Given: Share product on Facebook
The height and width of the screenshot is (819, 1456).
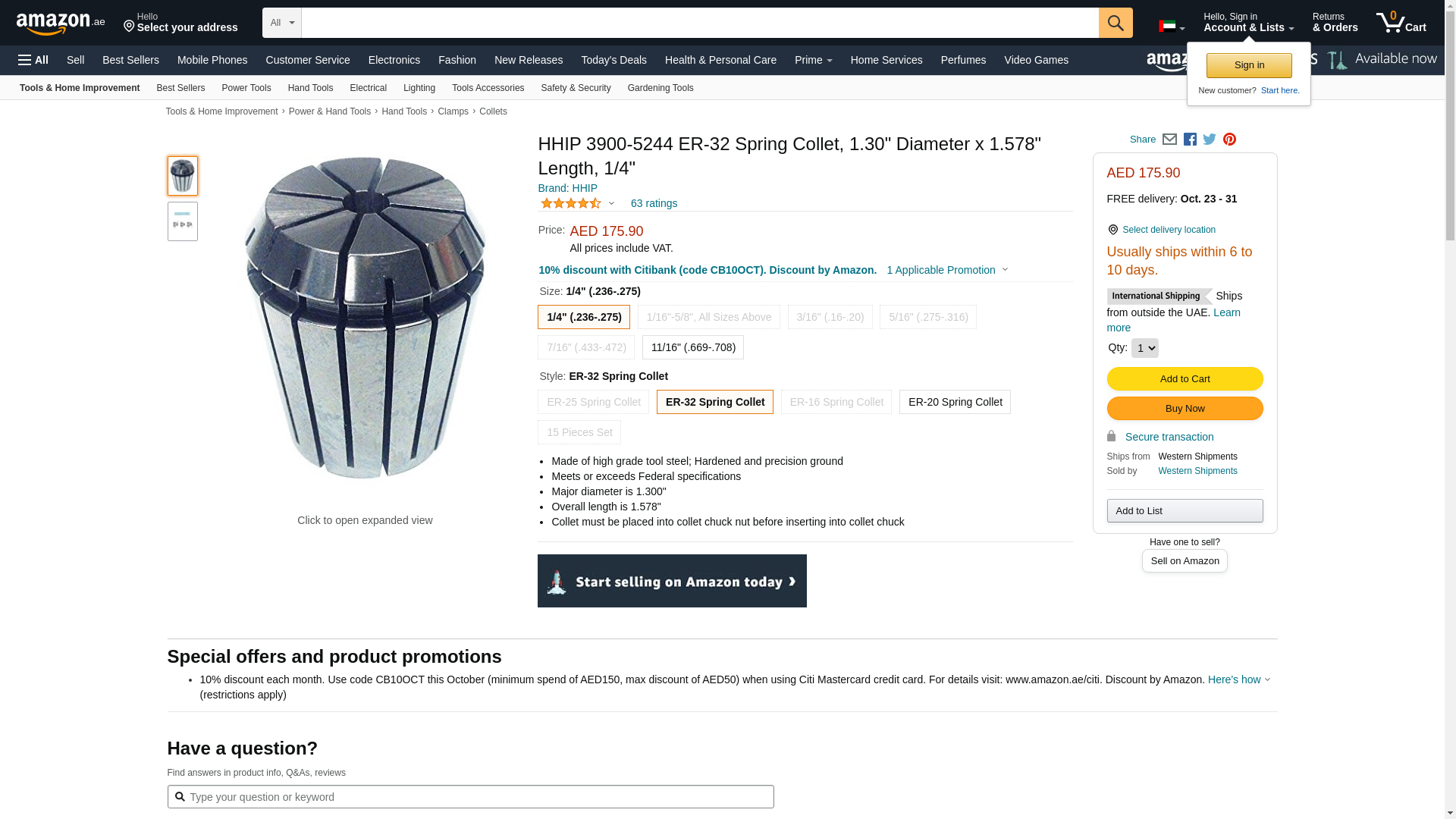Looking at the screenshot, I should click(1190, 140).
